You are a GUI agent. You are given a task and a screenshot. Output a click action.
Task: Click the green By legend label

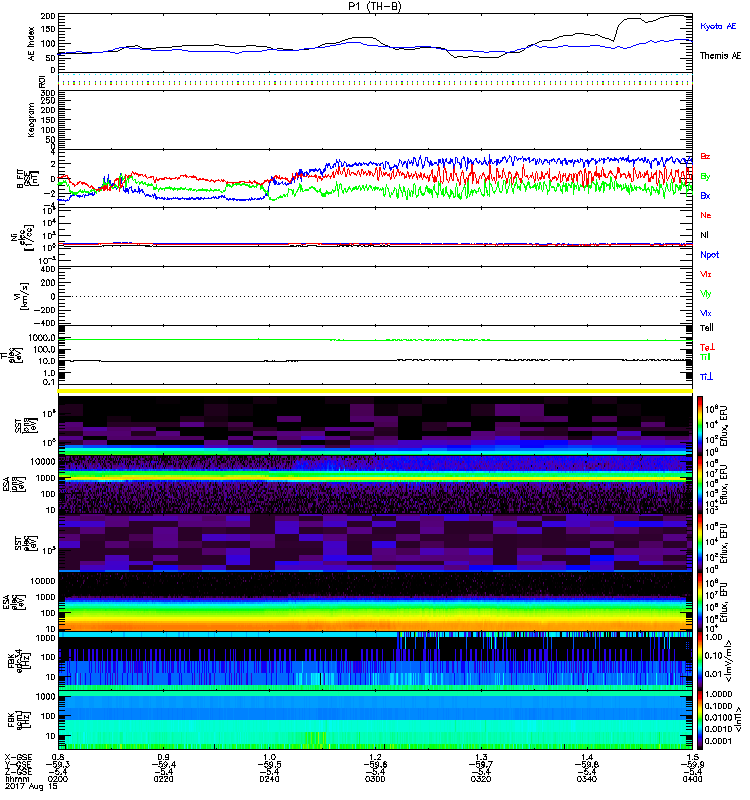(x=705, y=177)
